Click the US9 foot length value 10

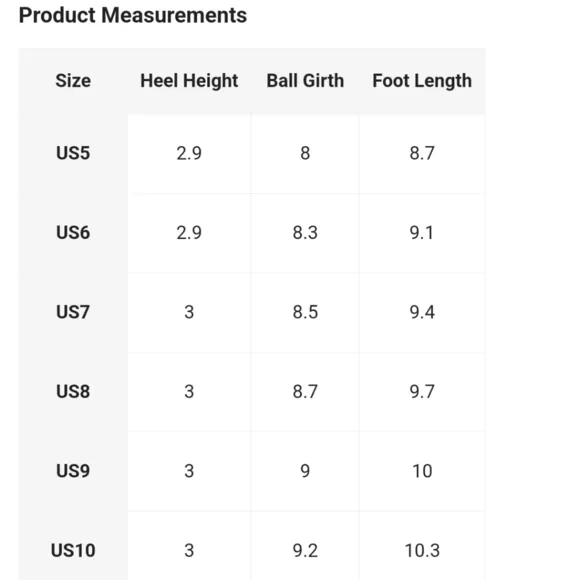click(x=422, y=471)
